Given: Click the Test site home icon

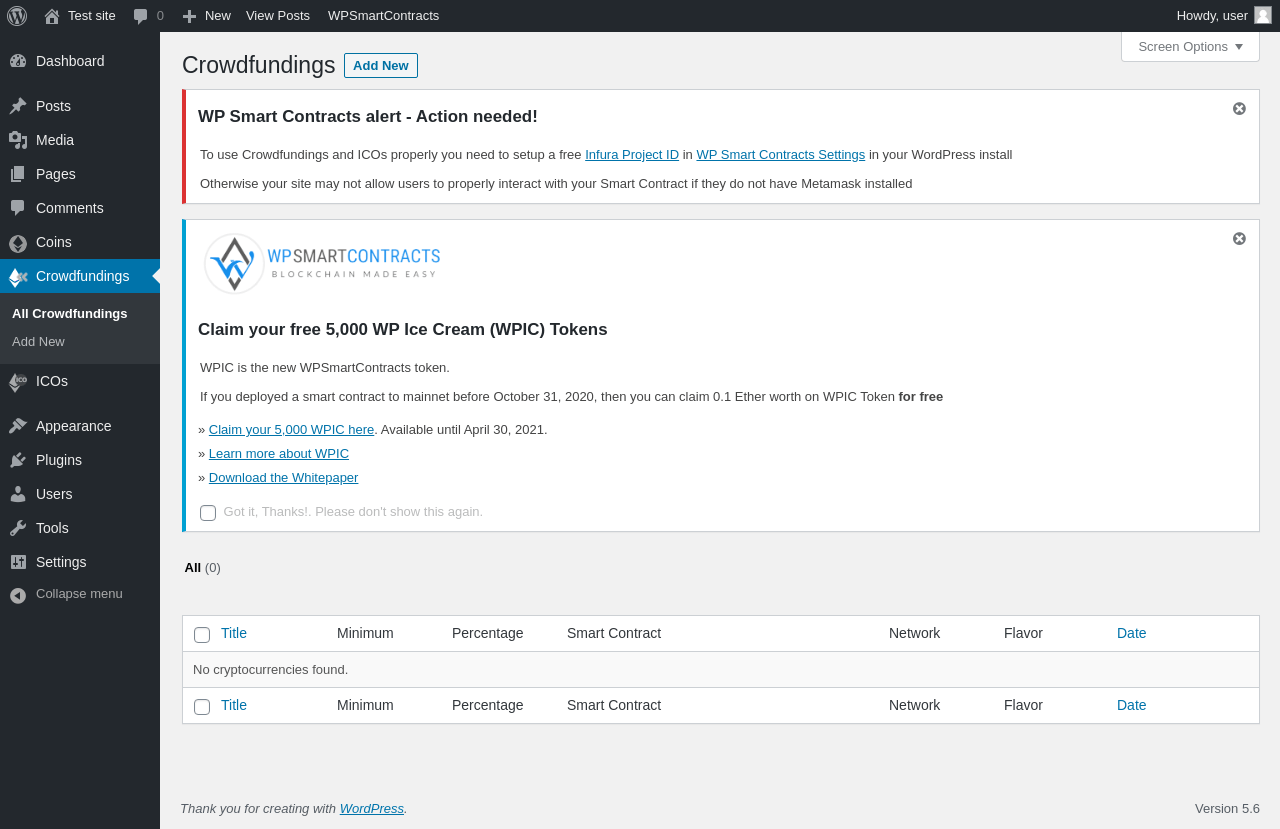Looking at the screenshot, I should [x=52, y=16].
